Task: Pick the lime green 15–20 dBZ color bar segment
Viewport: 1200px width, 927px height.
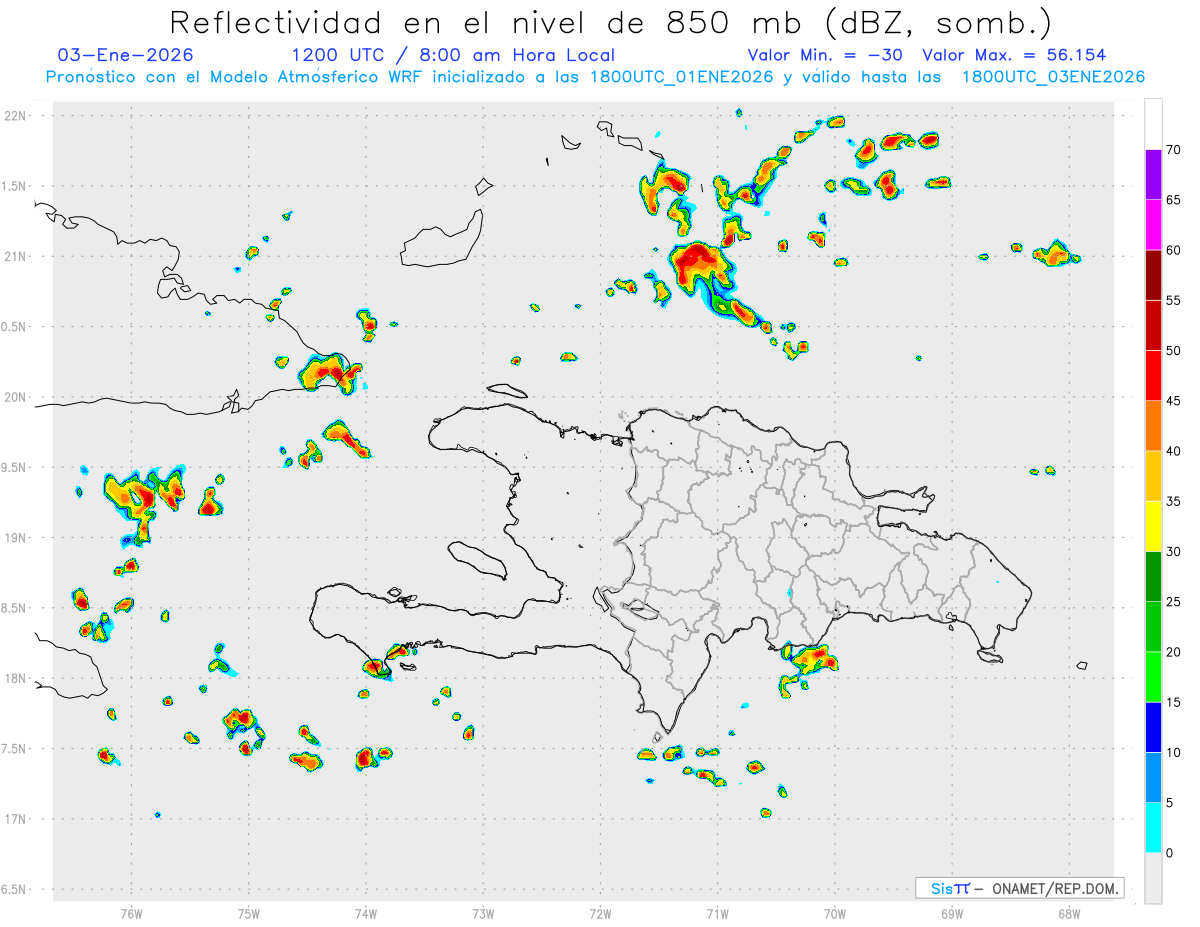Action: click(1153, 677)
